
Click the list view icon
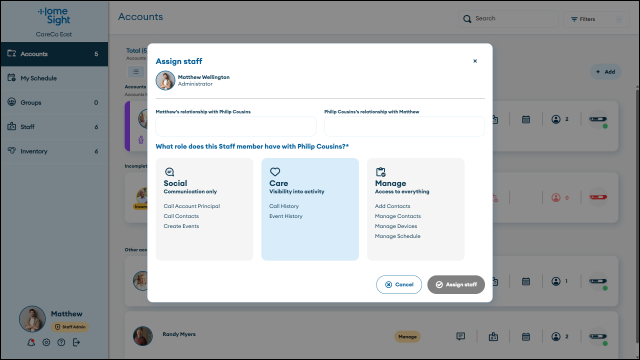click(136, 72)
